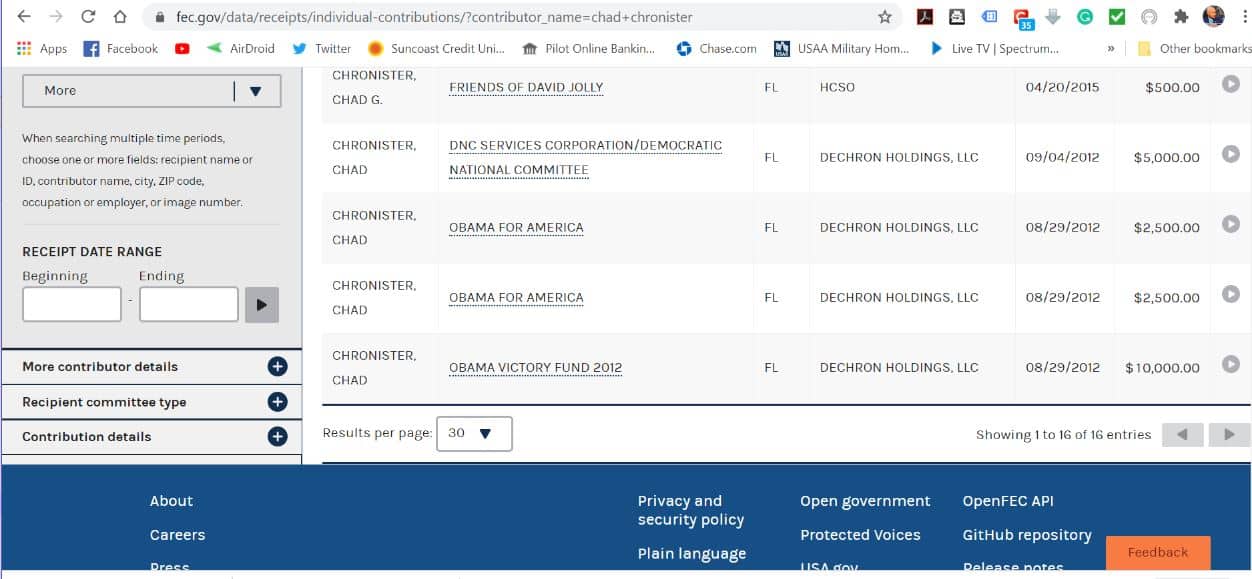
Task: Open the Live TV Spectrum bookmark
Action: 994,48
